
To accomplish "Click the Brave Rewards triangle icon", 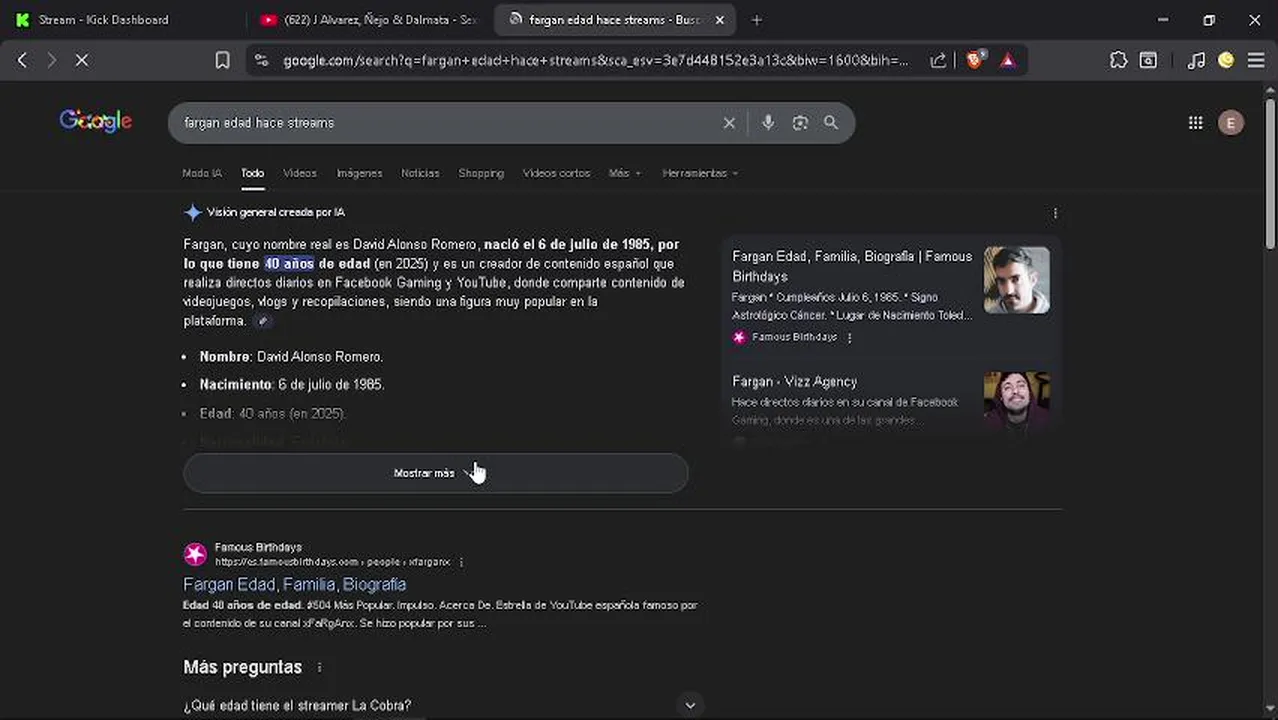I will [x=1007, y=60].
